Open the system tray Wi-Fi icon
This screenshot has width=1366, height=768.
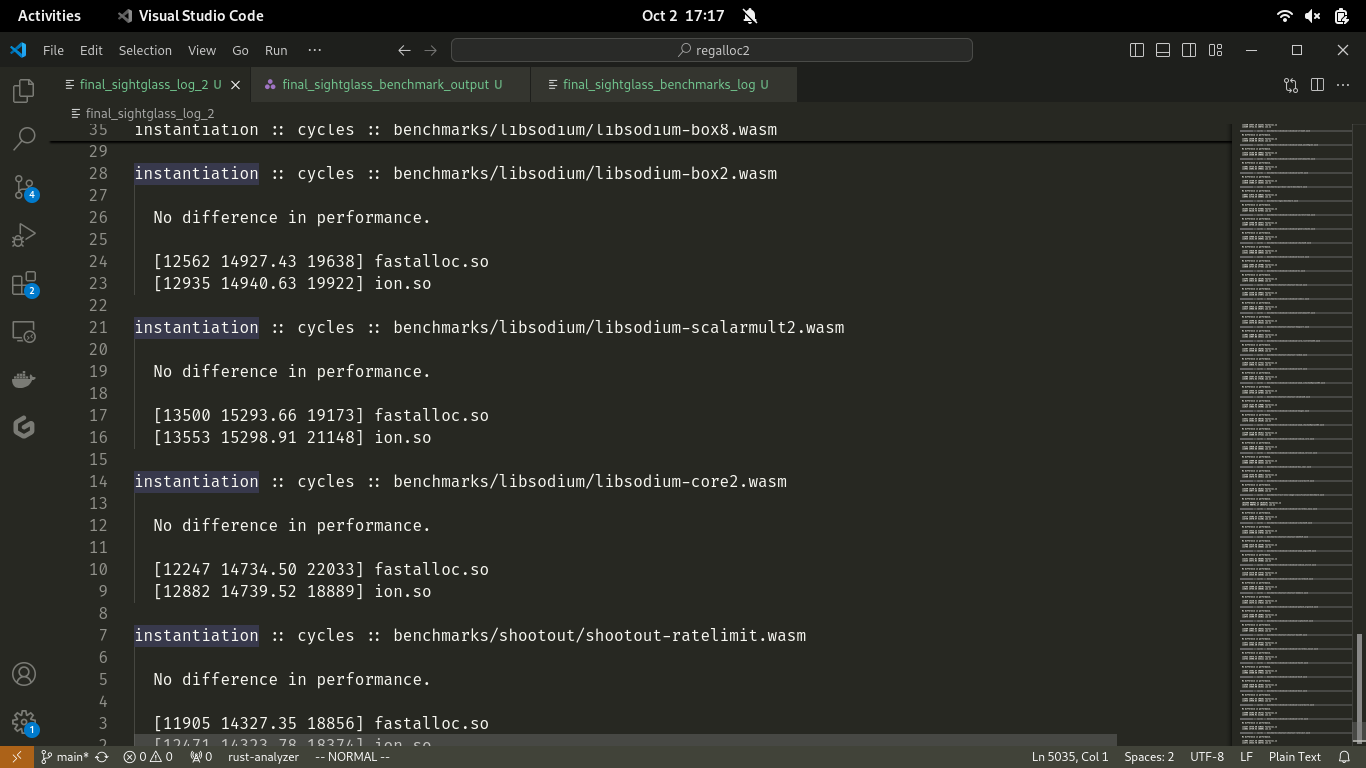(1285, 15)
